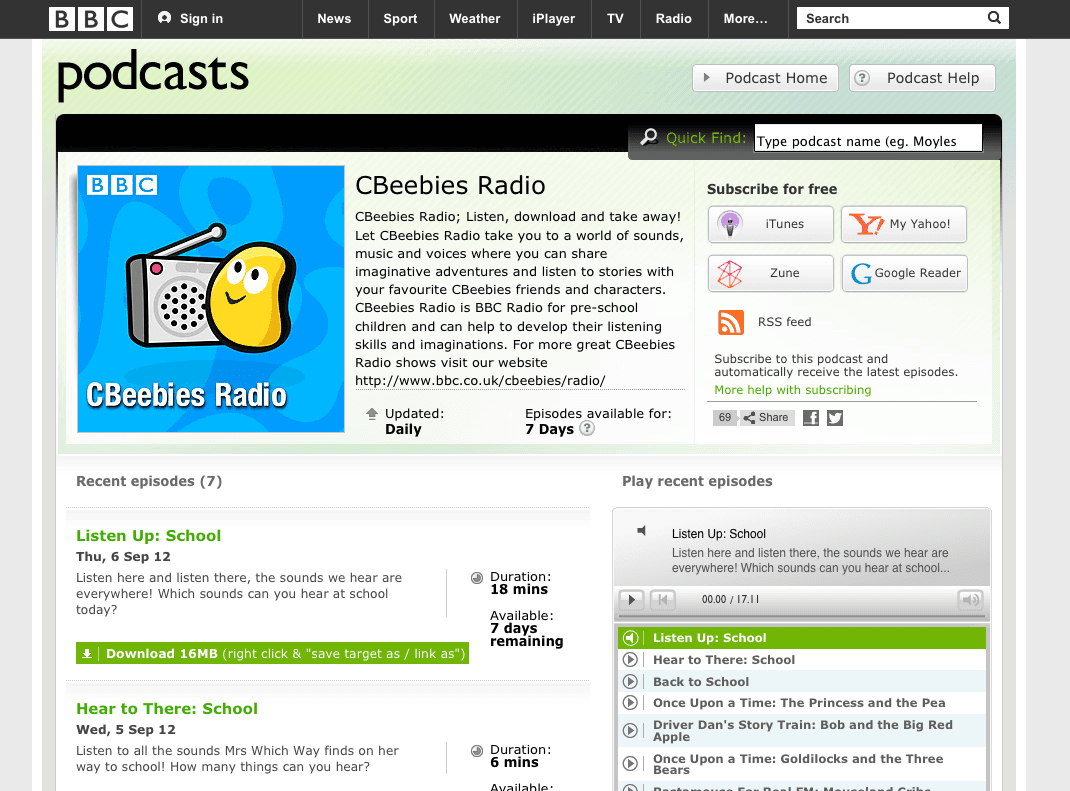This screenshot has height=791, width=1070.
Task: Play Back to School in playlist
Action: (x=802, y=681)
